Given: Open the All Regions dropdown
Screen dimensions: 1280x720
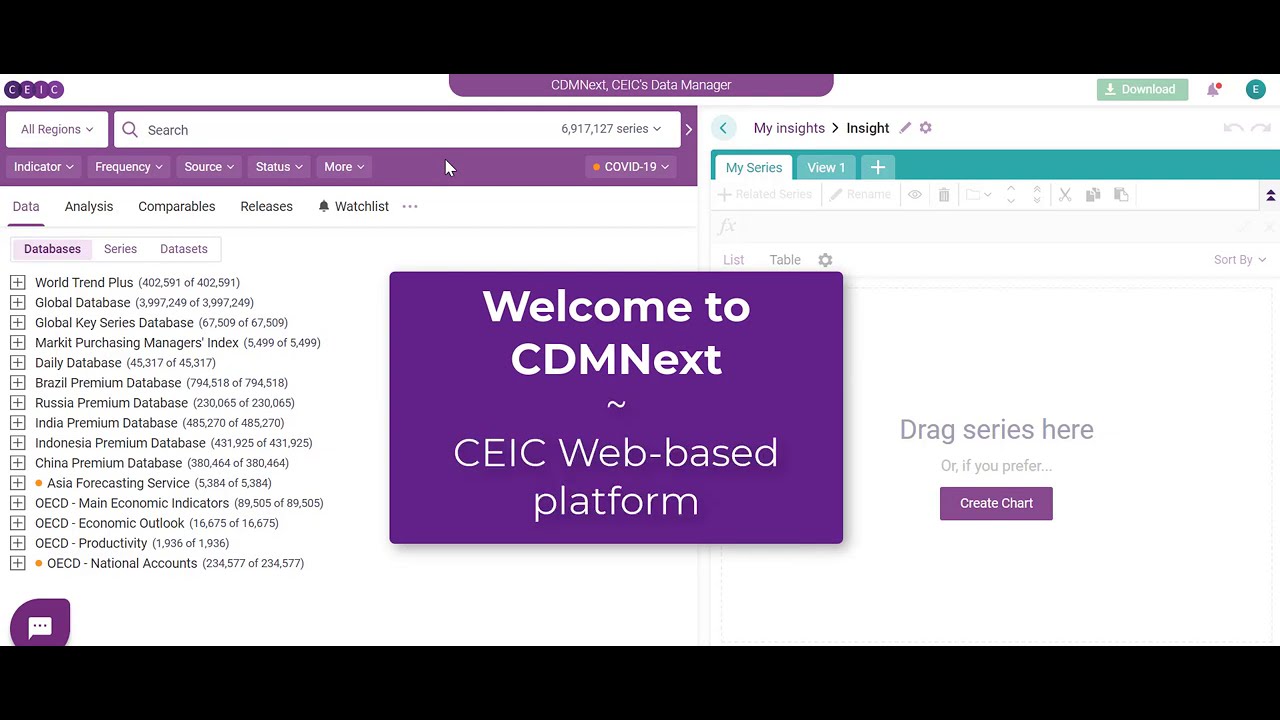Looking at the screenshot, I should (x=57, y=129).
